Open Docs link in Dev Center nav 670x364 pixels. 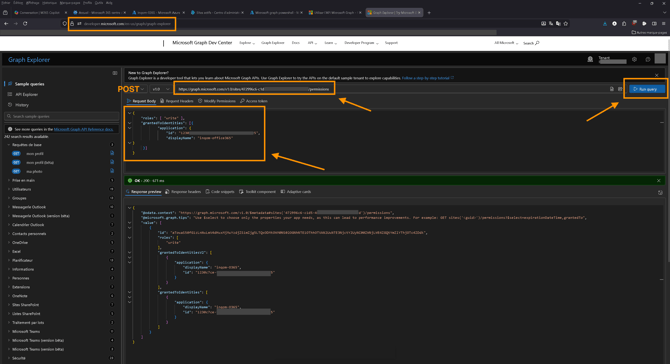[295, 43]
